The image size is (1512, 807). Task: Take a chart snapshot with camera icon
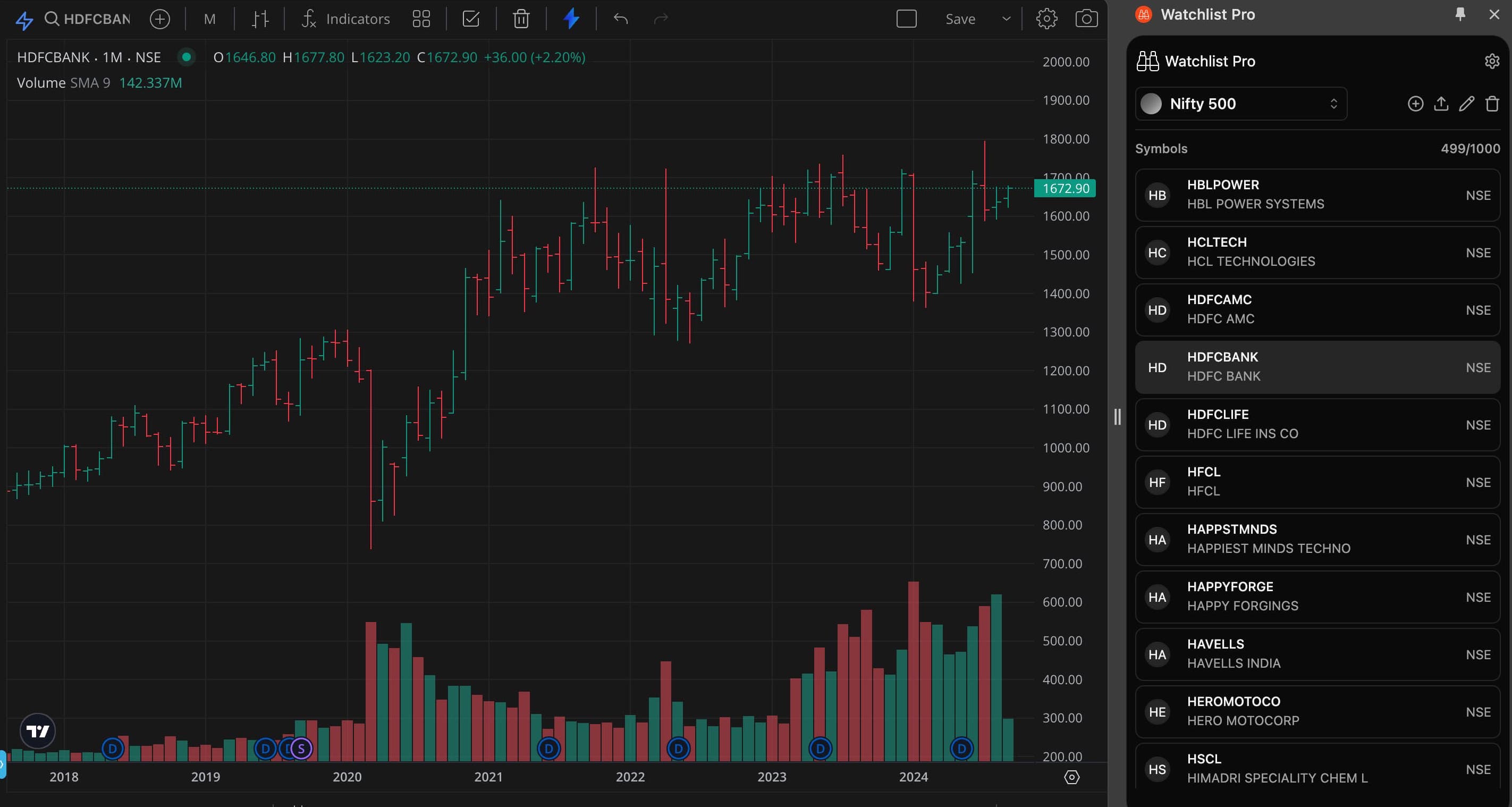1086,19
